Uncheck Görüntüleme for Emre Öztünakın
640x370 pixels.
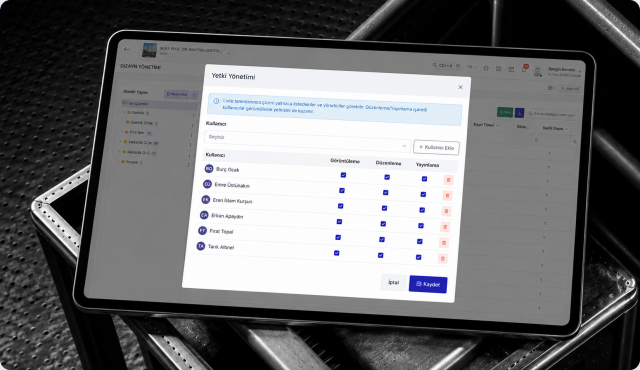coord(342,191)
